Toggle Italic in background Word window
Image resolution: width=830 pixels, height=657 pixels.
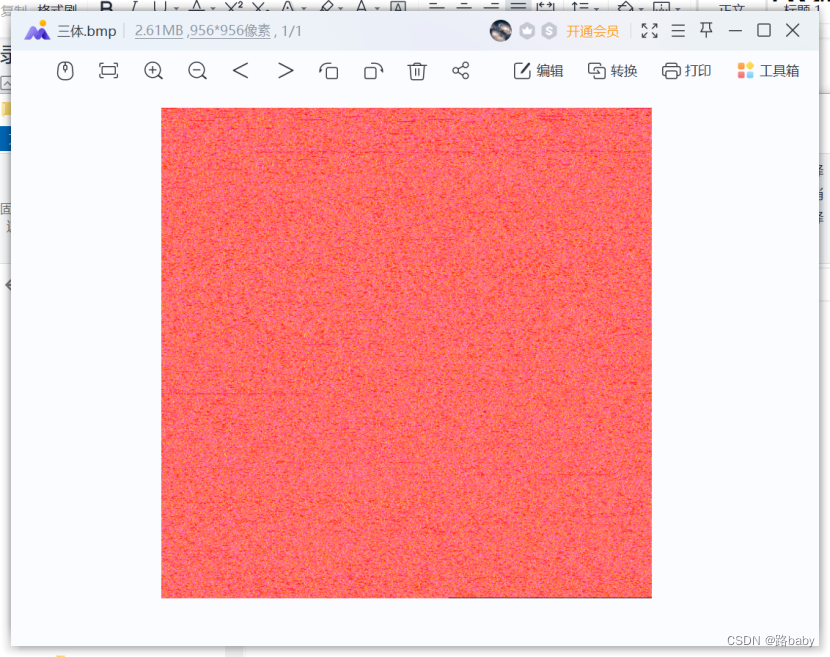[134, 6]
